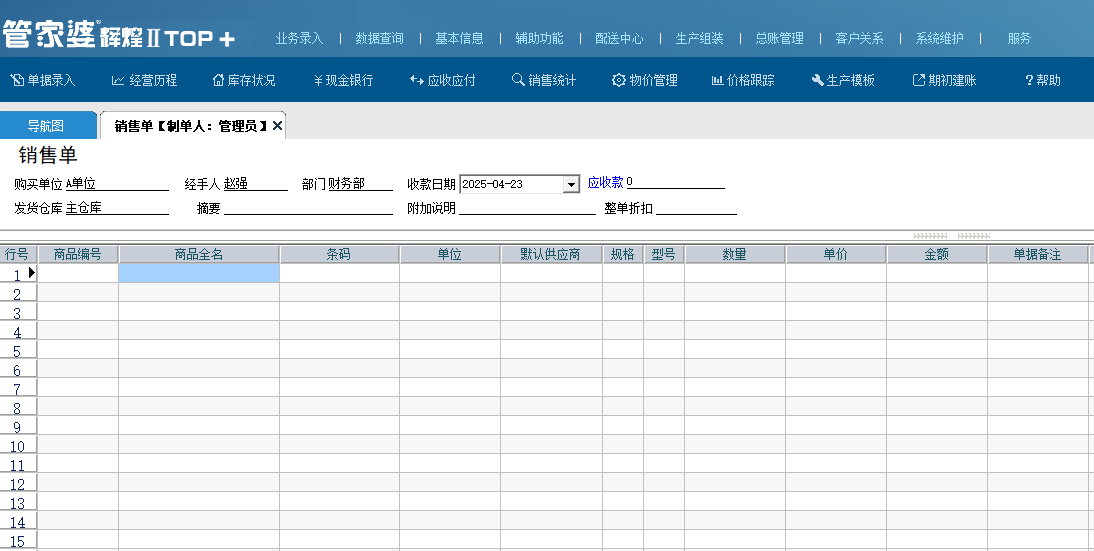Select row number 15
The image size is (1094, 551).
pos(17,541)
